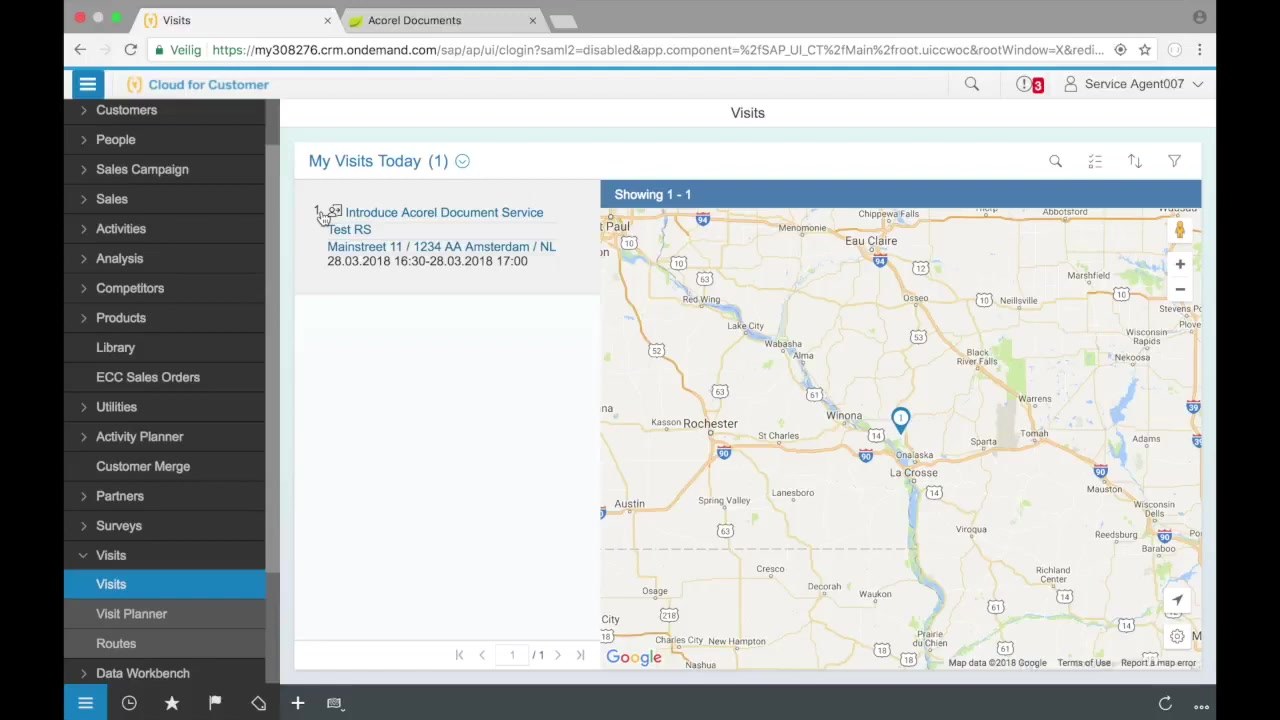Open My Visits Today query dropdown
Viewport: 1280px width, 720px height.
(x=462, y=161)
